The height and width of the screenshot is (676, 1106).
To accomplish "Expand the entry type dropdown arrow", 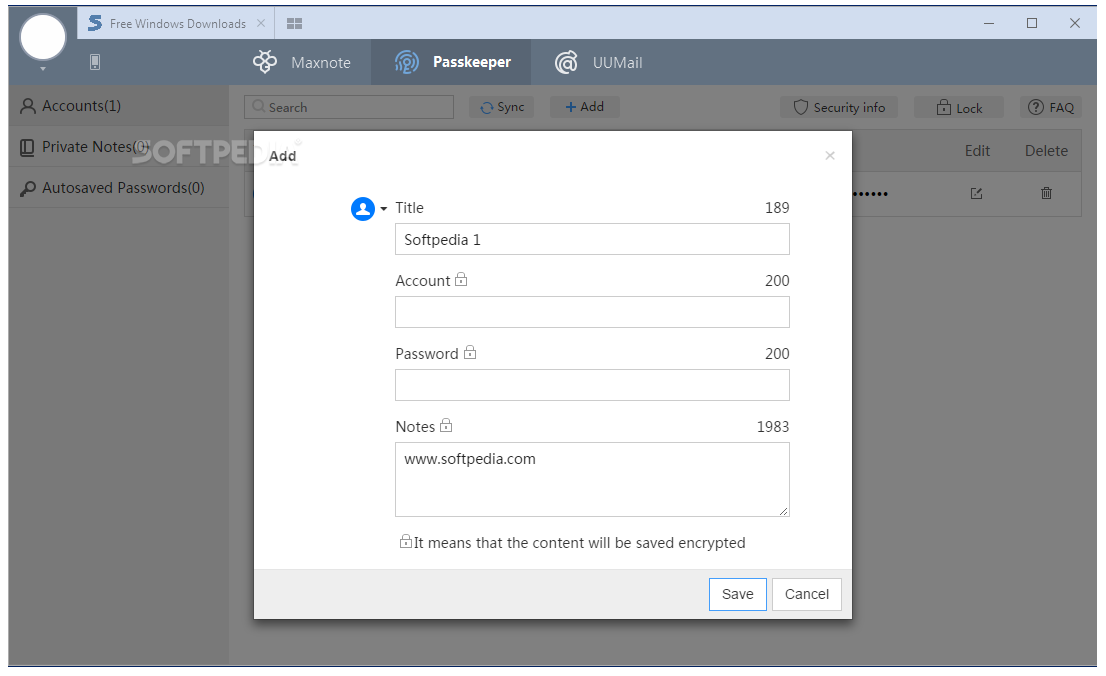I will 384,209.
